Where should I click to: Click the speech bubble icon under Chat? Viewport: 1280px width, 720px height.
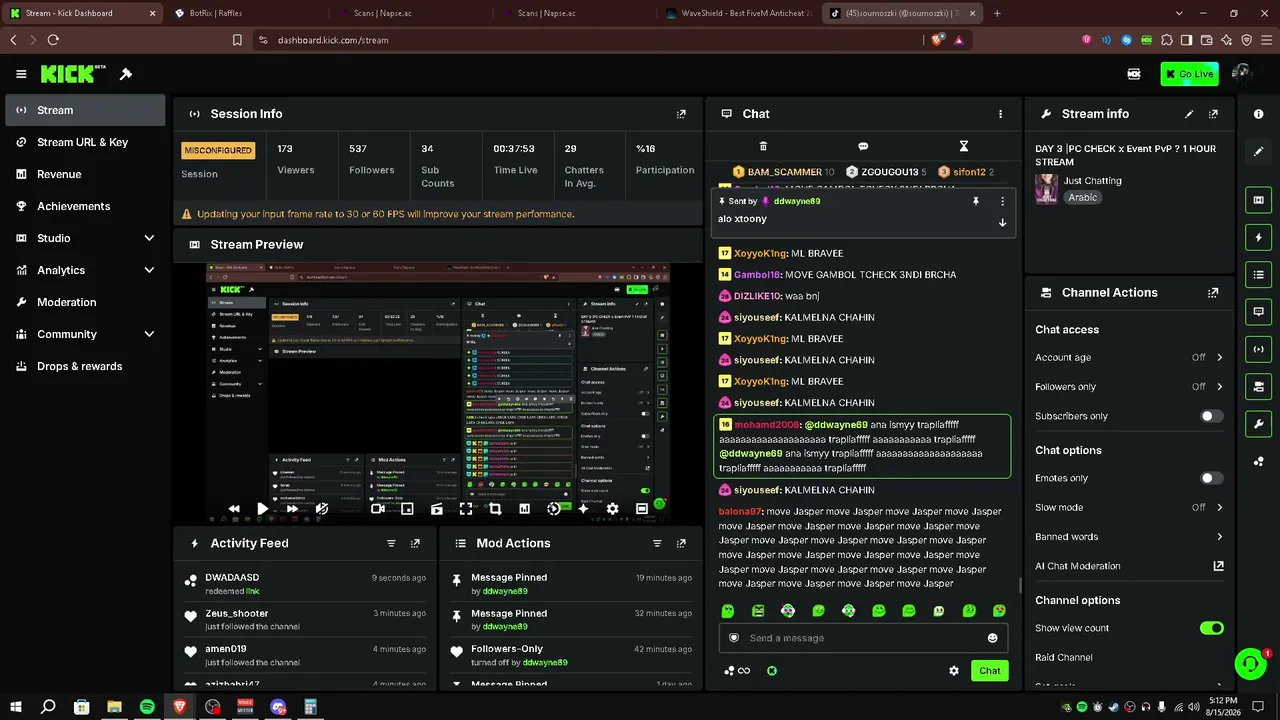coord(863,146)
